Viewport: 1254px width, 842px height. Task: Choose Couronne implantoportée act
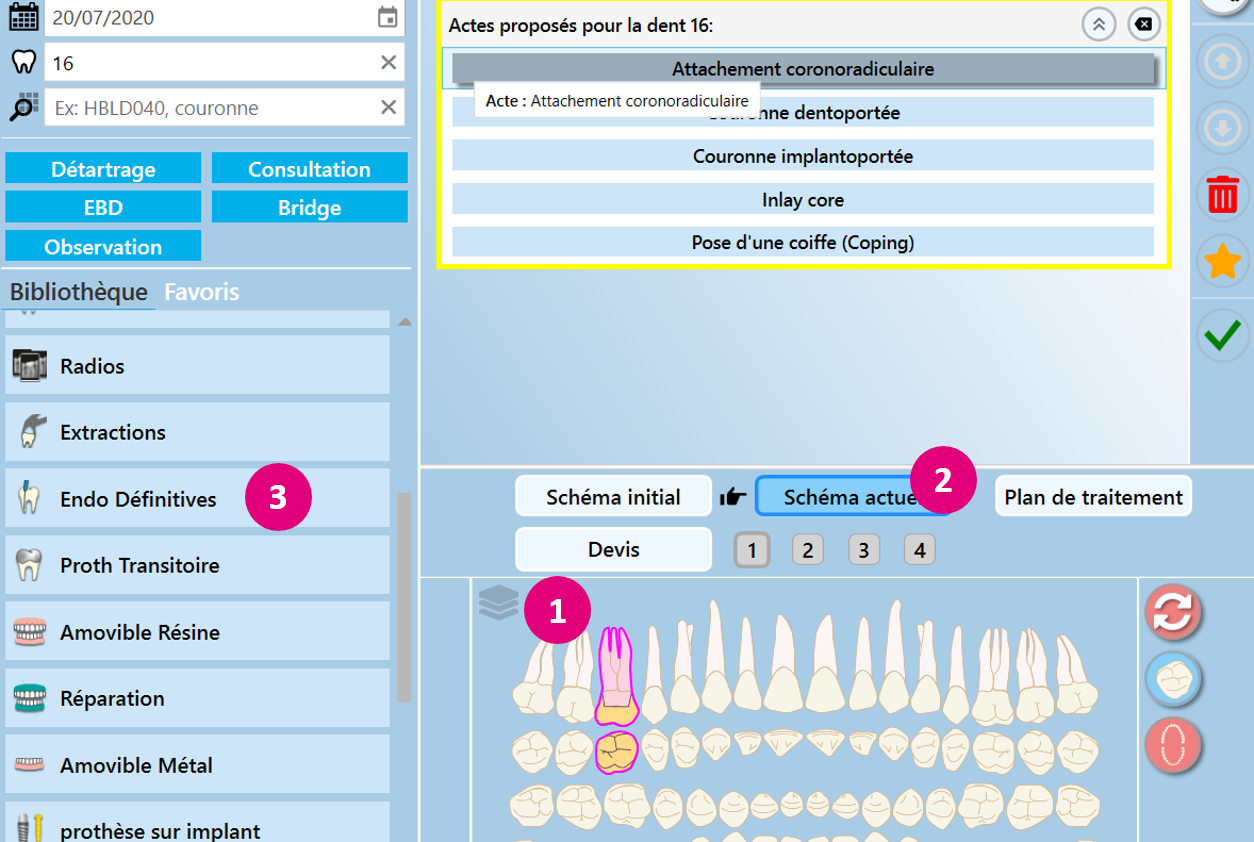803,156
